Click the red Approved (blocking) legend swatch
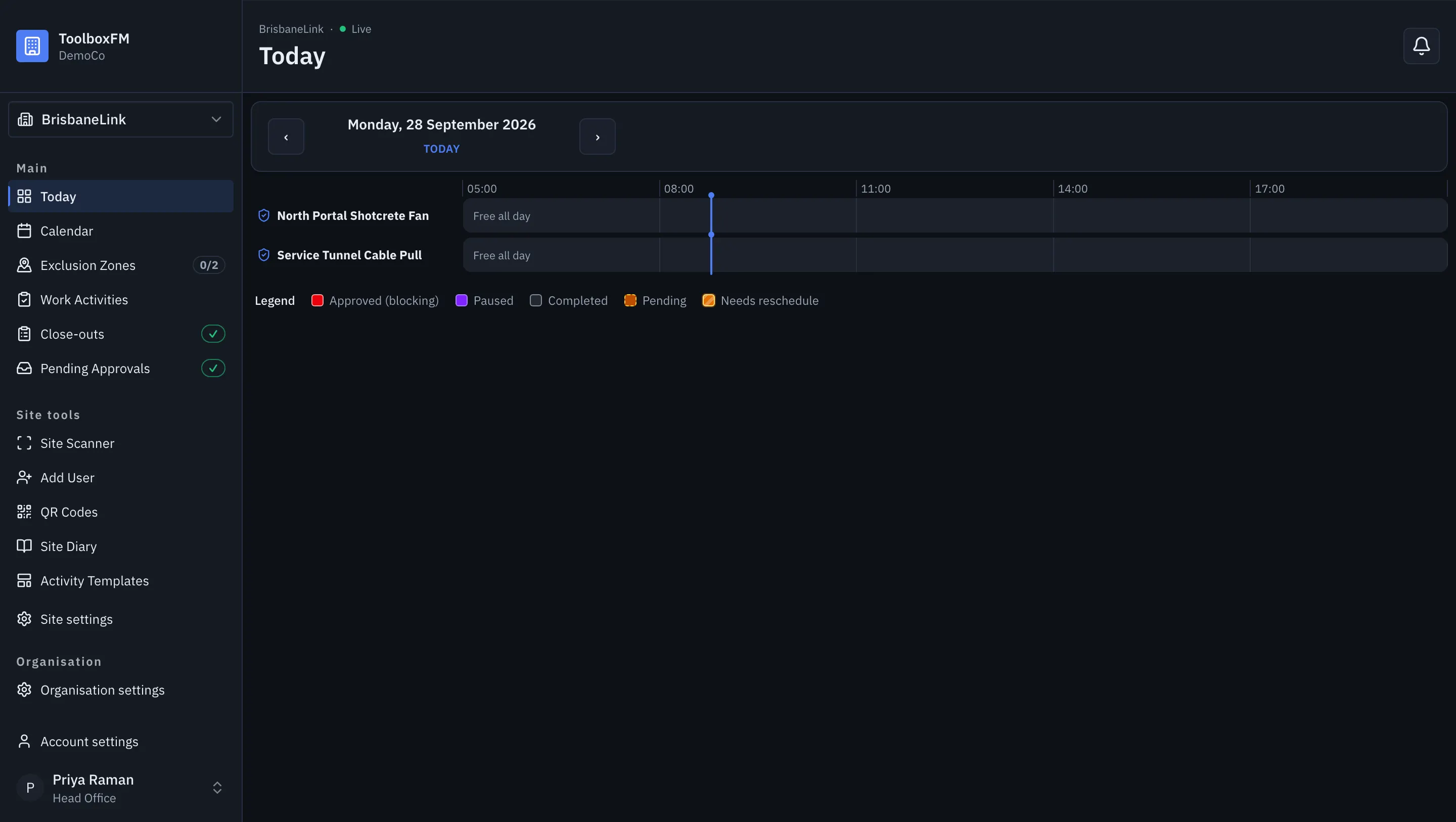The height and width of the screenshot is (822, 1456). (317, 300)
